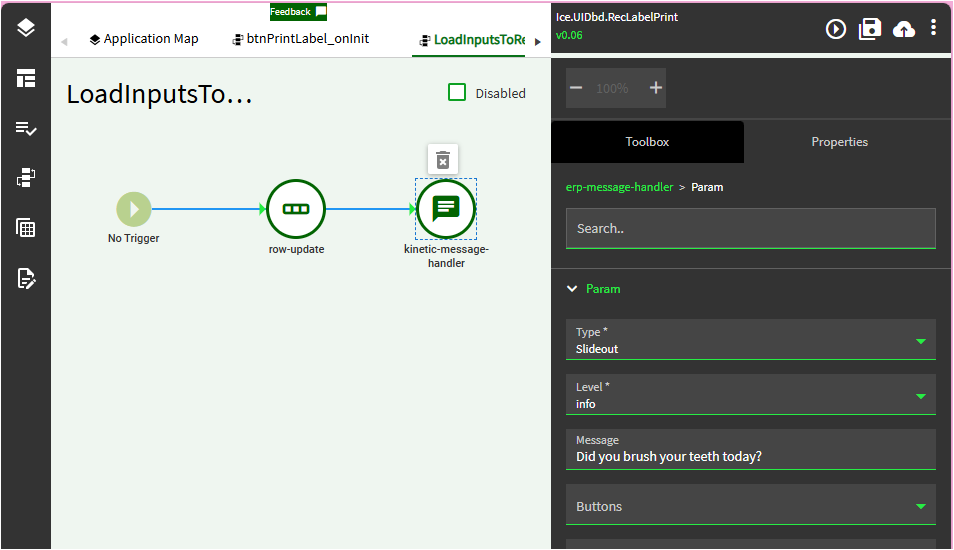Open the Toolbox tab
Screen dimensions: 954x550
coord(647,142)
